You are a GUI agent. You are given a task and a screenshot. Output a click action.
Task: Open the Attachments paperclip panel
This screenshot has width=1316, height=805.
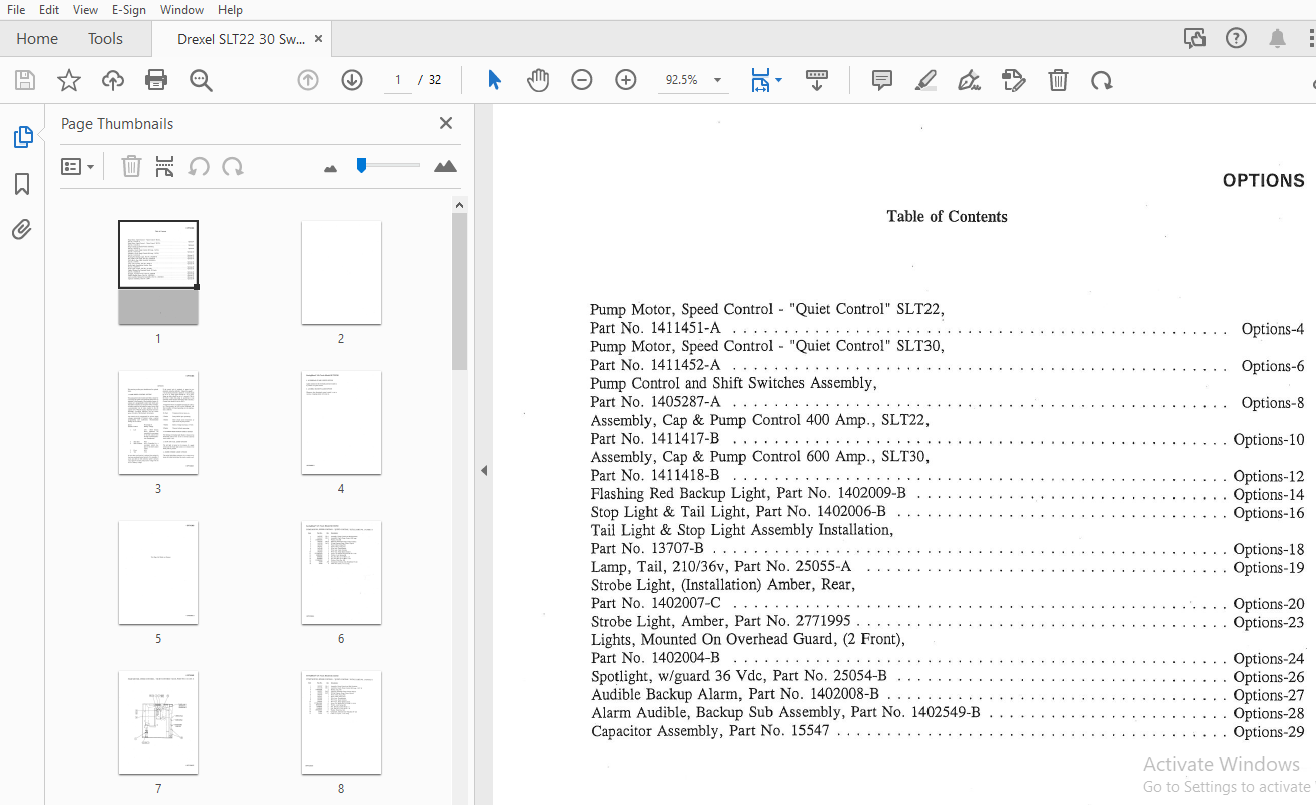pos(22,230)
